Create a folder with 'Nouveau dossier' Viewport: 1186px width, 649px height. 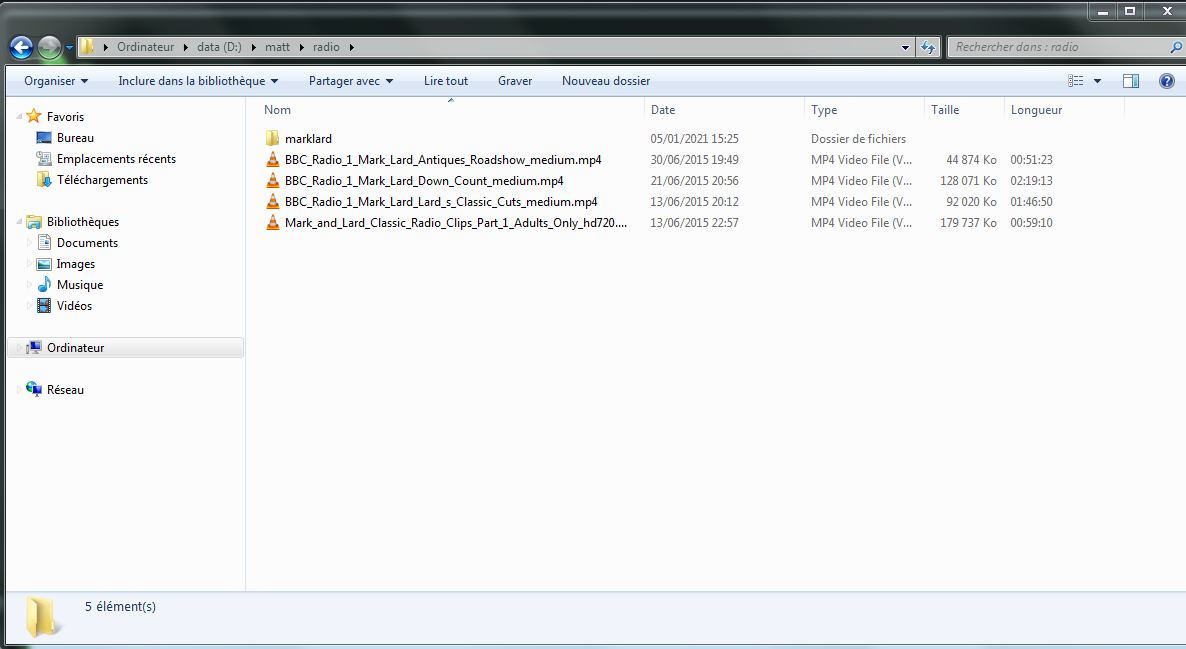pyautogui.click(x=606, y=81)
